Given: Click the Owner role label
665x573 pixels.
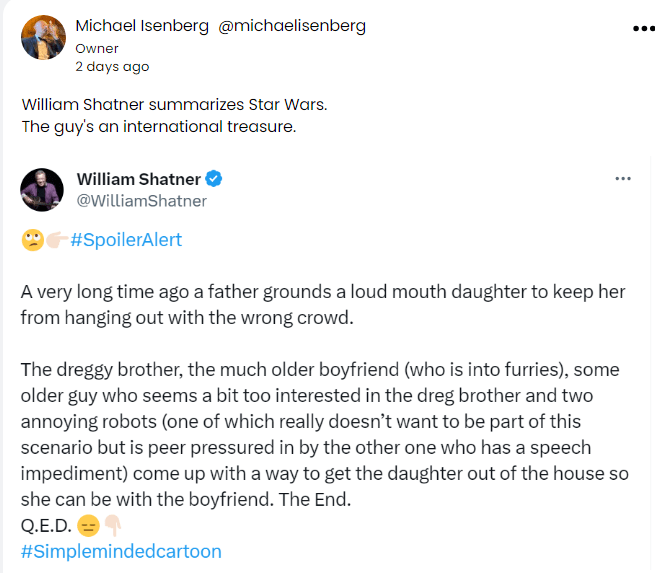Looking at the screenshot, I should [97, 48].
